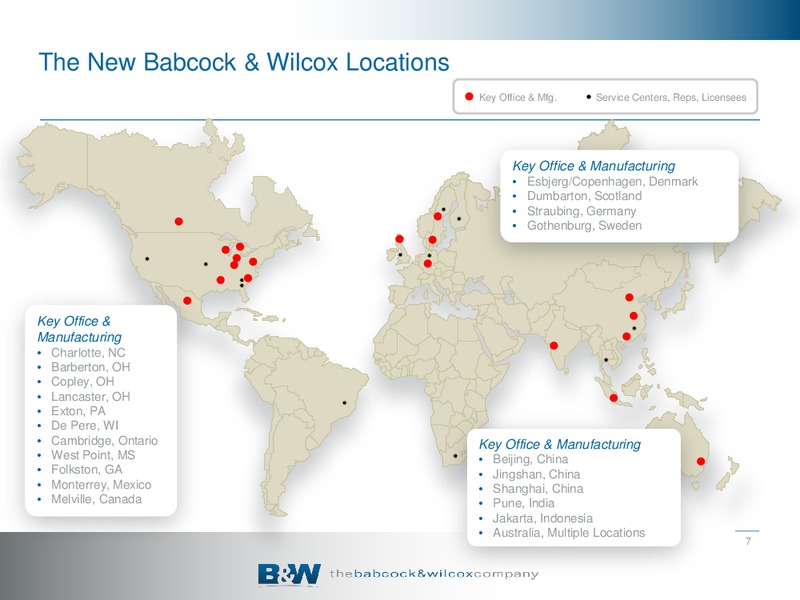Click 'Service Centers, Reps, Licensees' legend label
Screen dimensions: 800x600
[x=671, y=97]
